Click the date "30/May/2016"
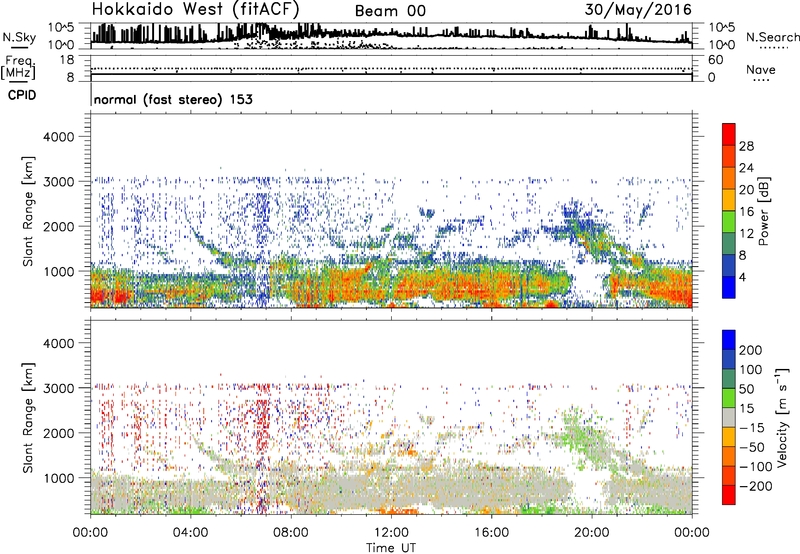Viewport: 800px width, 554px height. pyautogui.click(x=638, y=10)
